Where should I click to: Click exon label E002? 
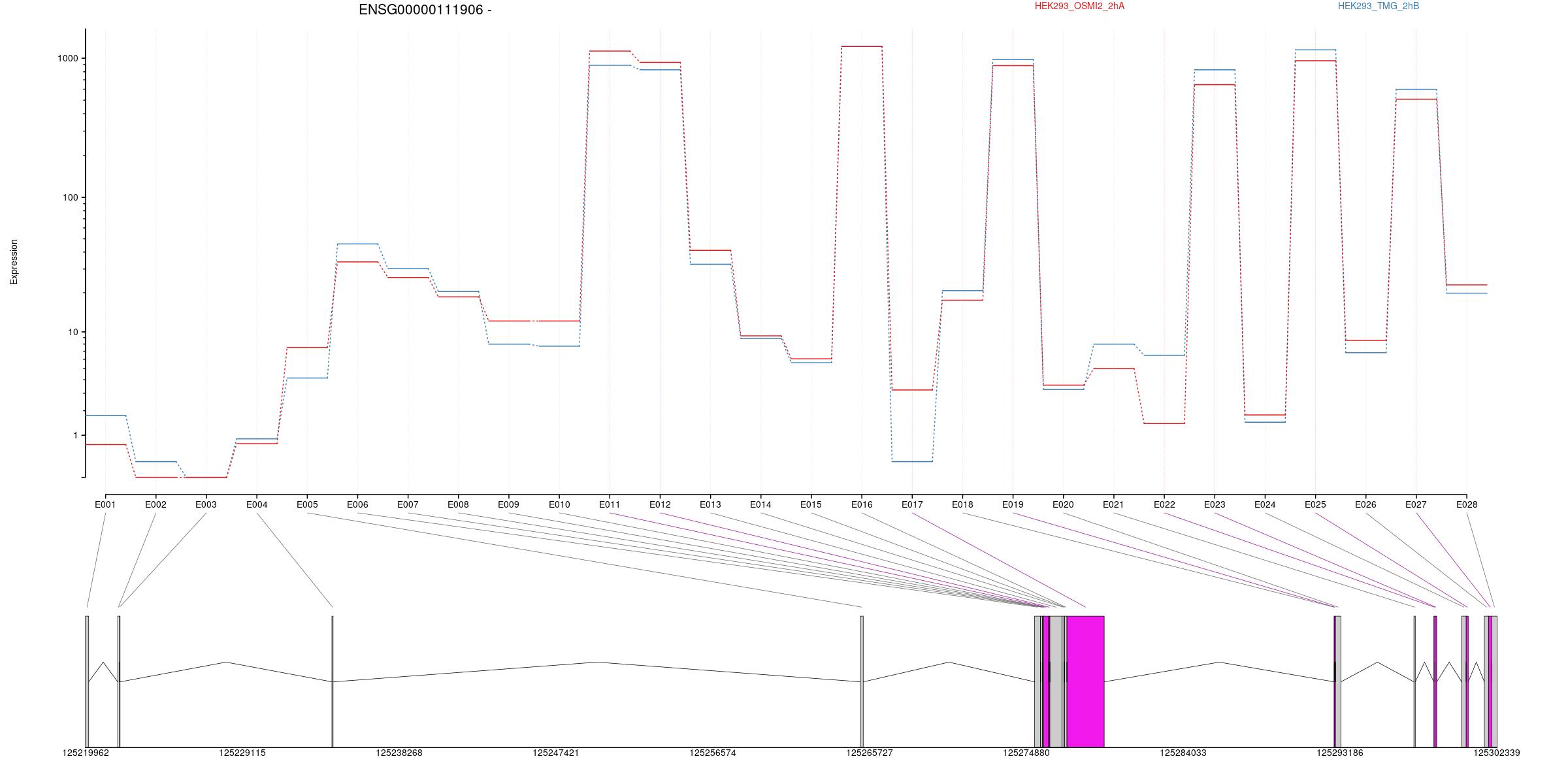[155, 504]
